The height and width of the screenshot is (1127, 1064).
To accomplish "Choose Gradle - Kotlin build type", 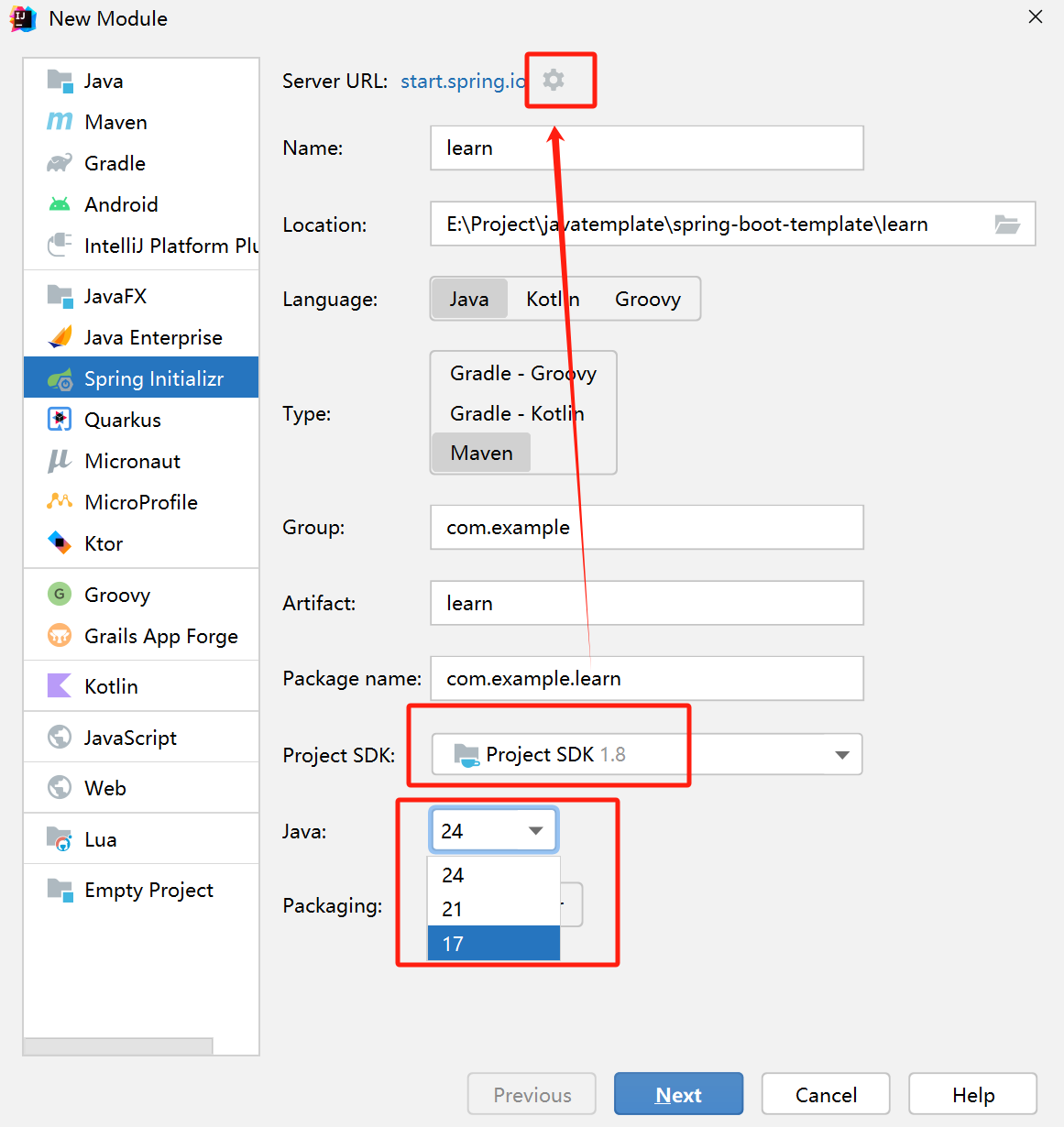I will pos(517,413).
